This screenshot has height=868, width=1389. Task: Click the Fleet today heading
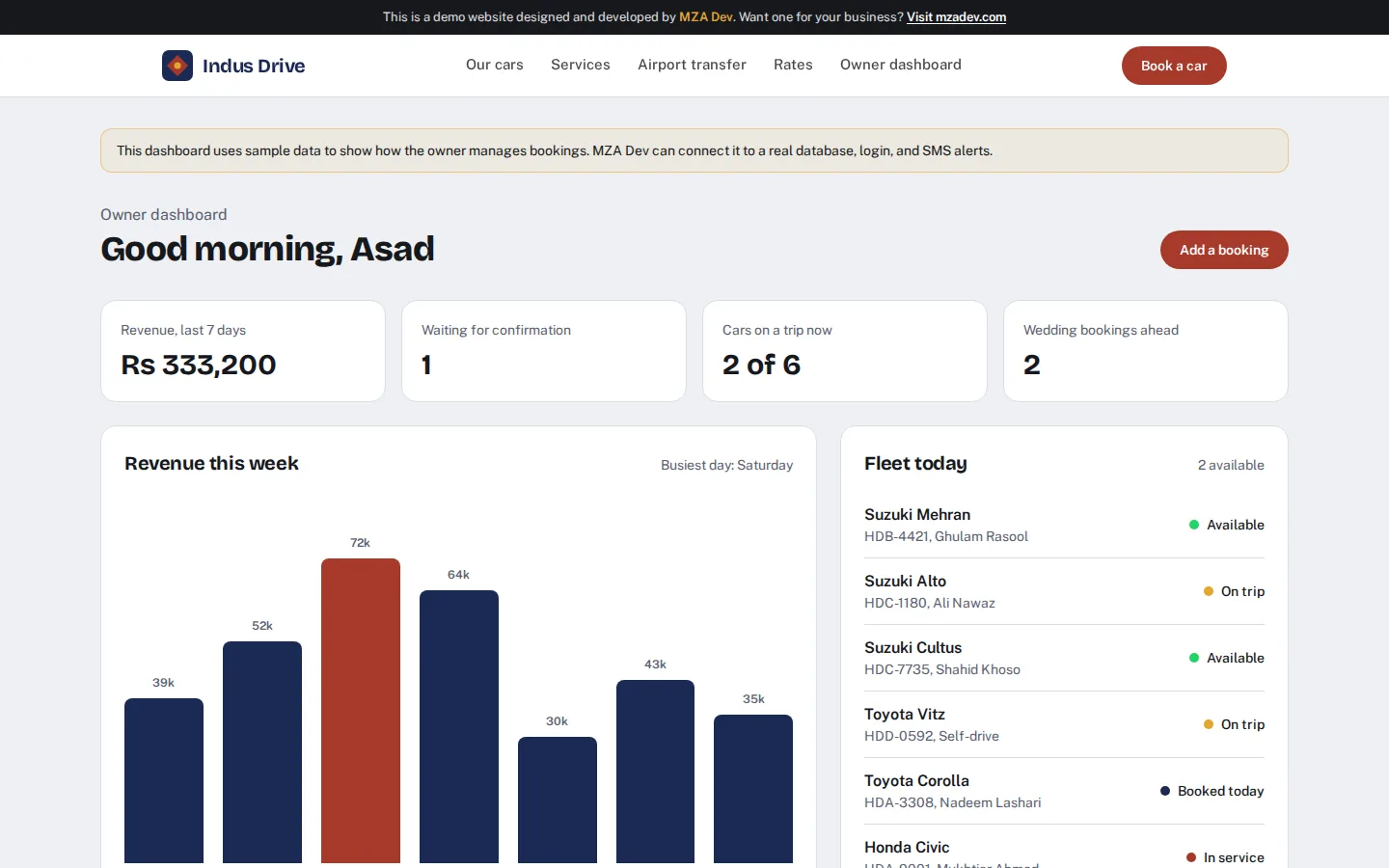pos(915,463)
